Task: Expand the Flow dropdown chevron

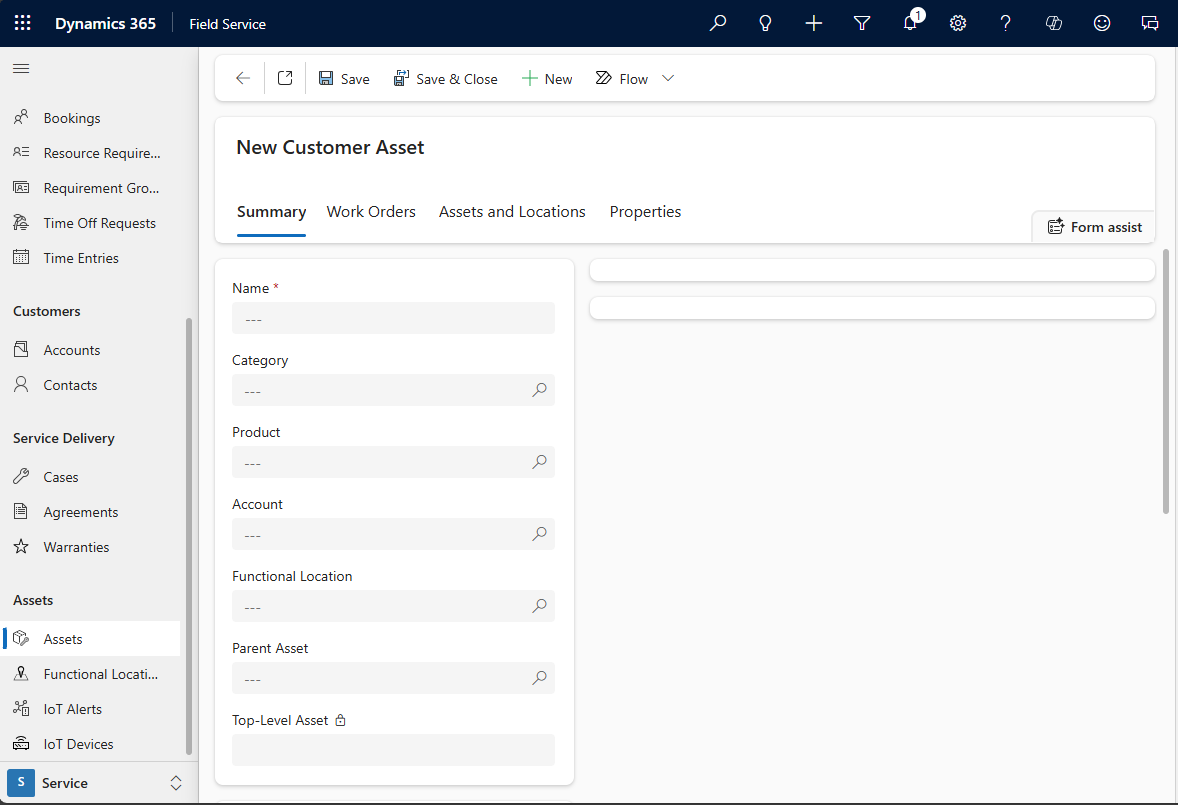Action: [x=667, y=77]
